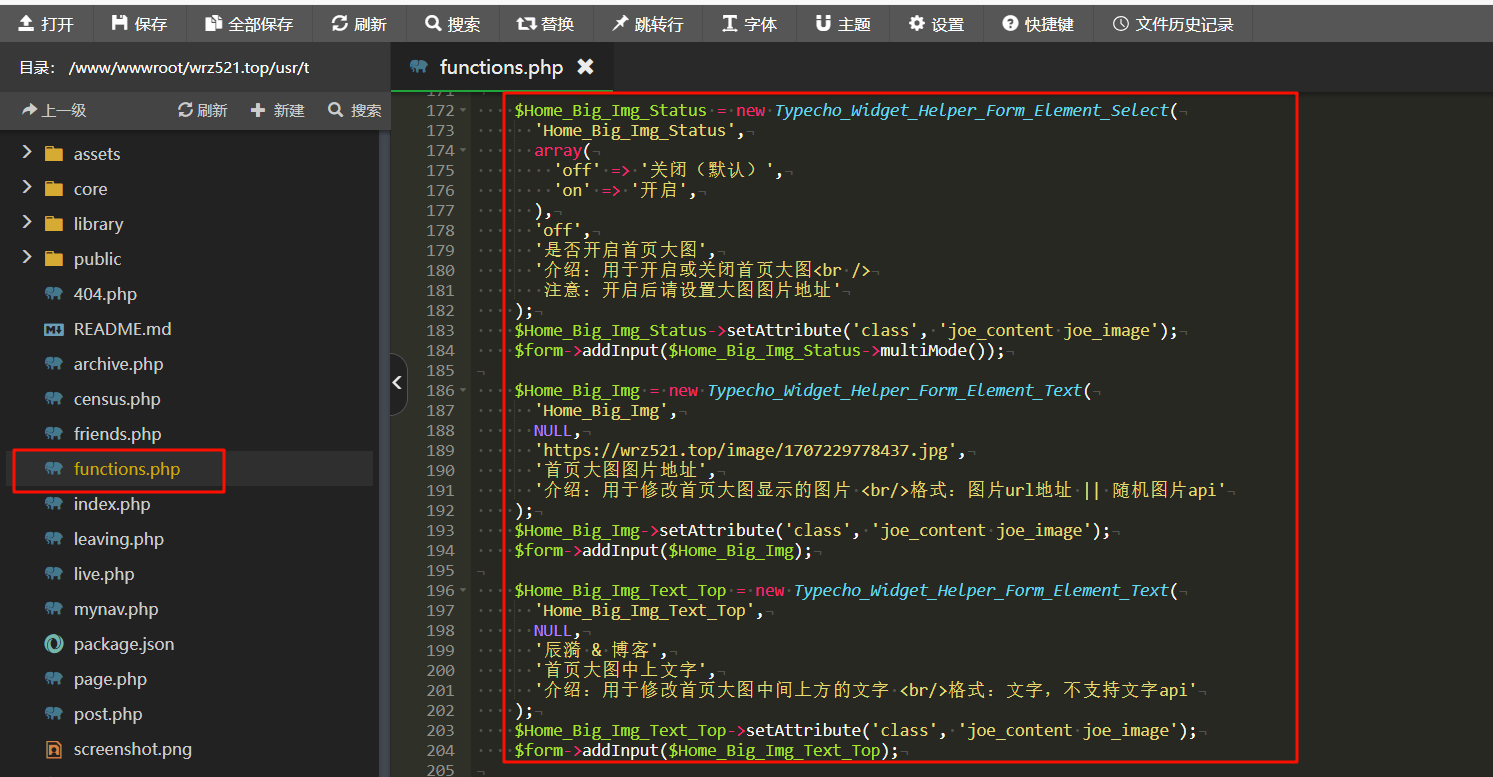Viewport: 1493px width, 777px height.
Task: Open the 主题 (theme) menu
Action: (x=843, y=23)
